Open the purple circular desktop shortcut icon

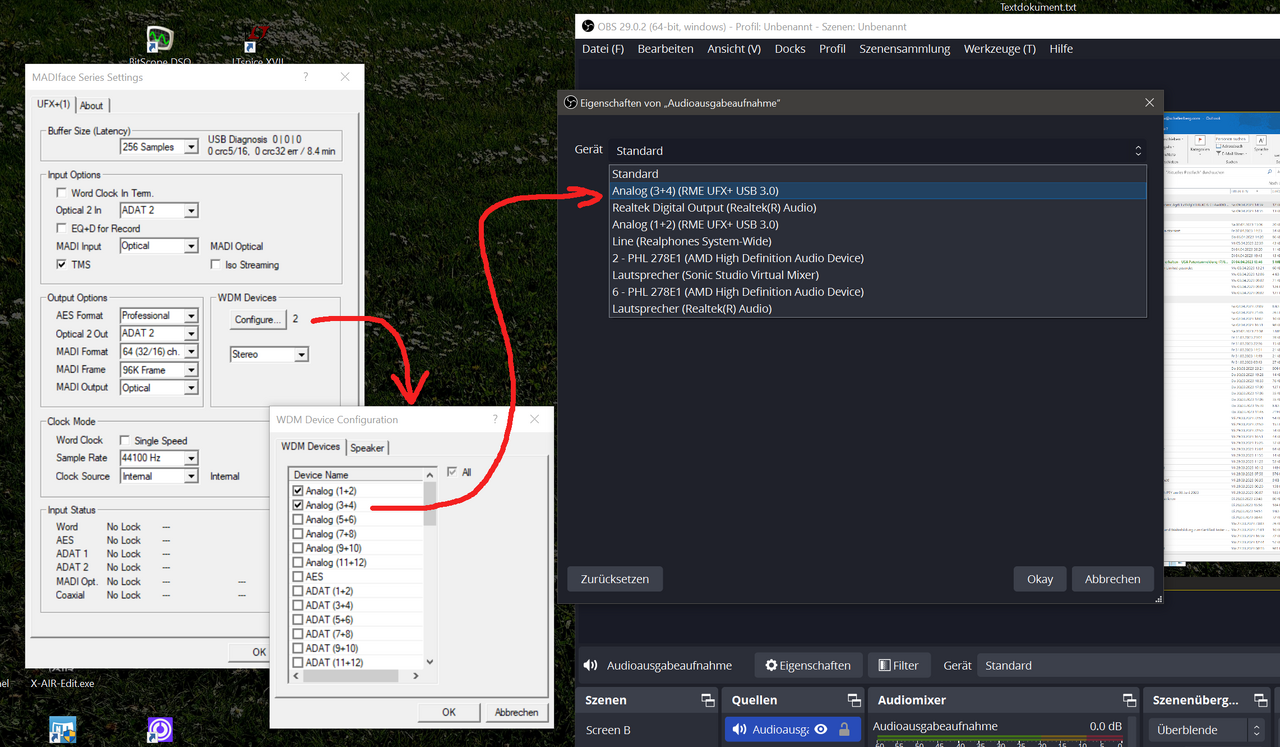pyautogui.click(x=160, y=730)
